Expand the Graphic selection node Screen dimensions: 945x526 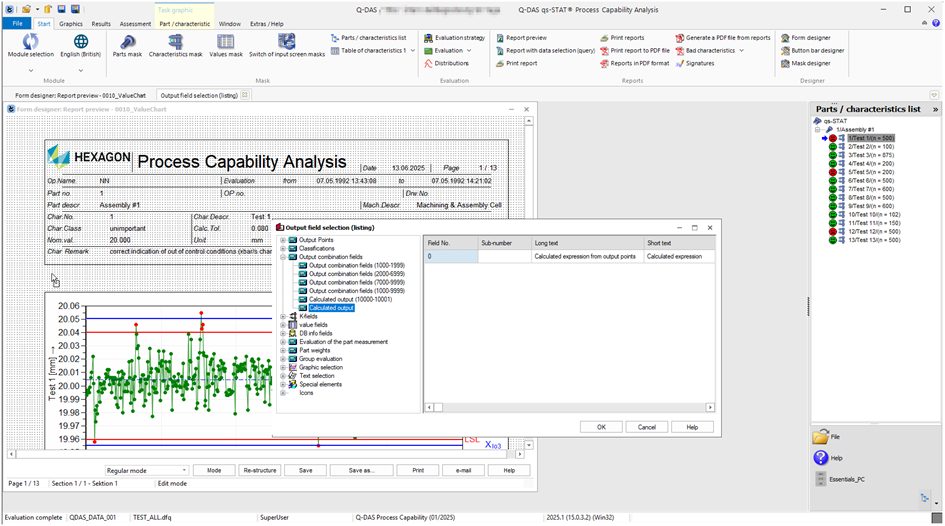283,367
